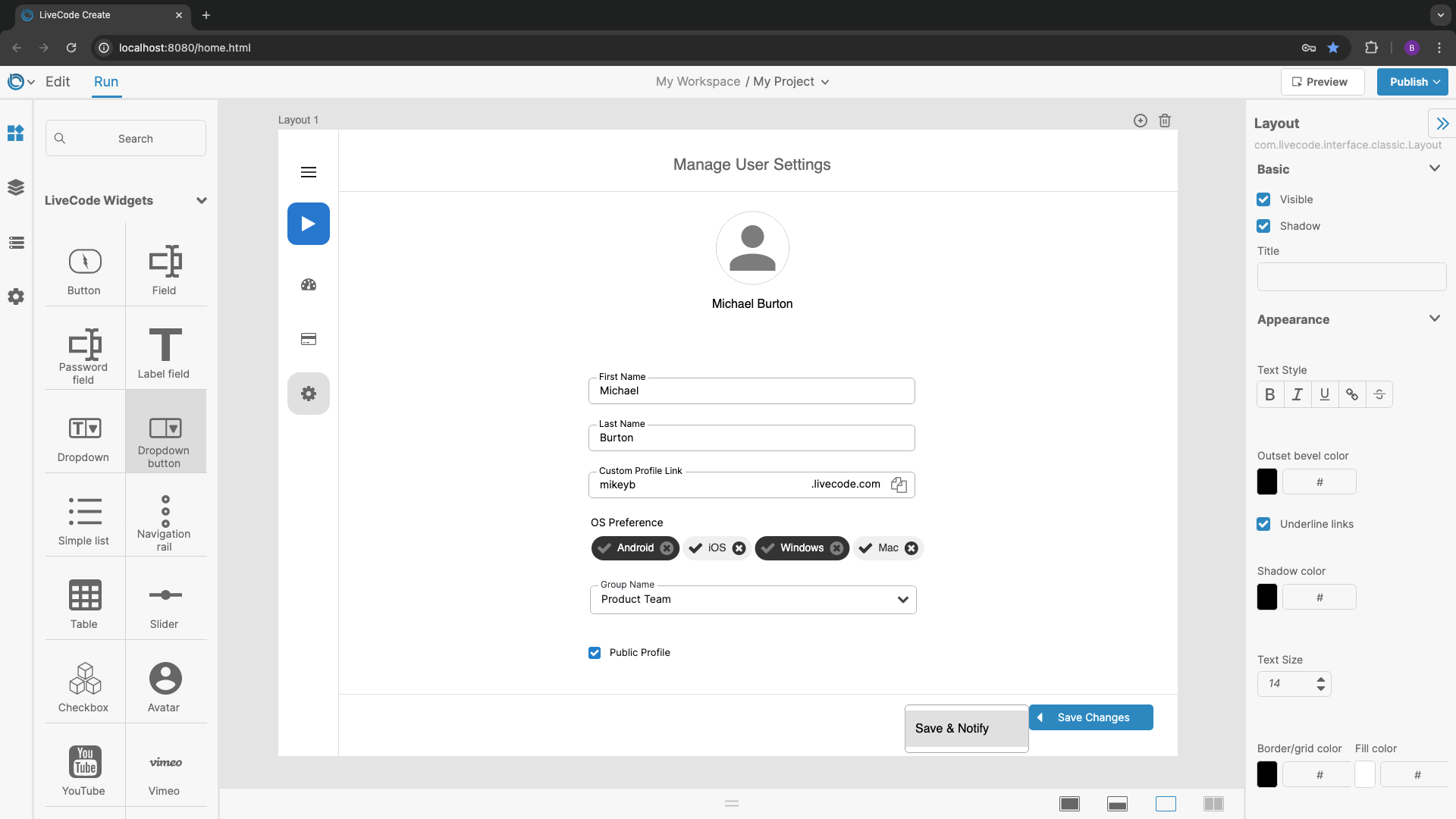Click the Shadow color black swatch
The width and height of the screenshot is (1456, 819).
tap(1266, 597)
